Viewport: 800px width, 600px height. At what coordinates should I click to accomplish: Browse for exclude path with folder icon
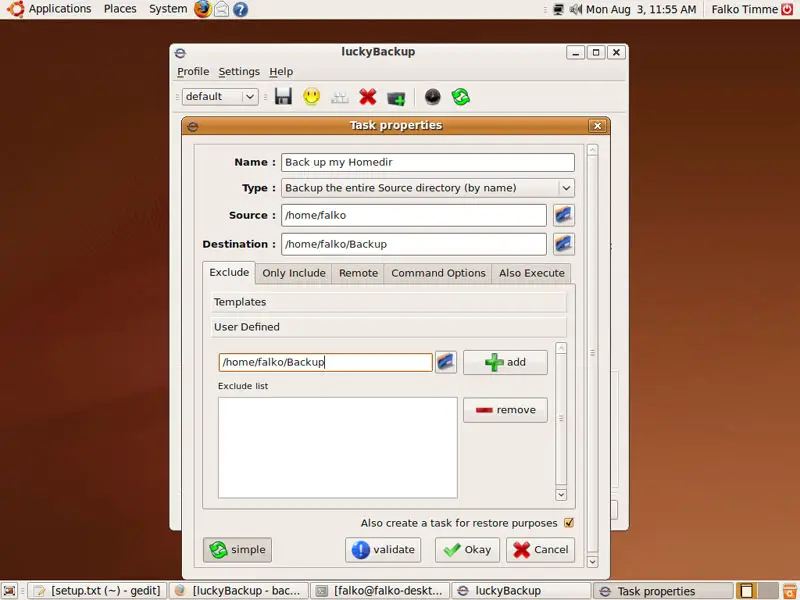pyautogui.click(x=445, y=362)
